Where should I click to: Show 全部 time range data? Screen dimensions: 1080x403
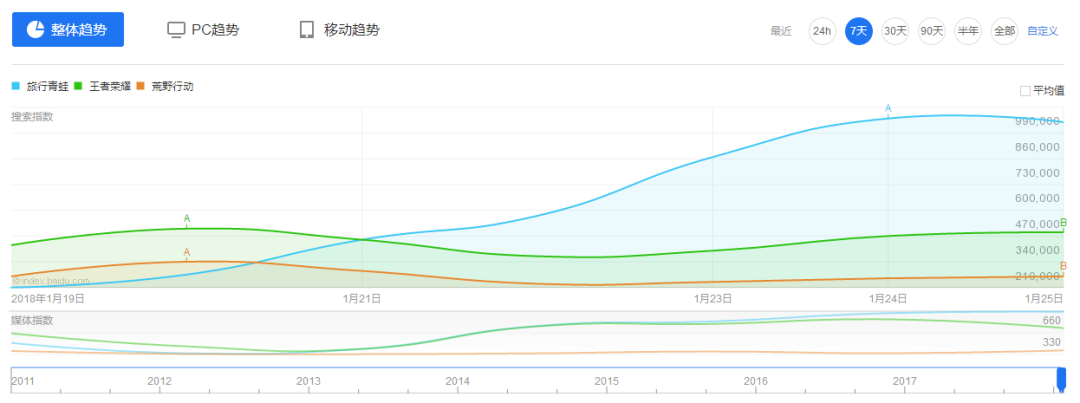[1004, 31]
